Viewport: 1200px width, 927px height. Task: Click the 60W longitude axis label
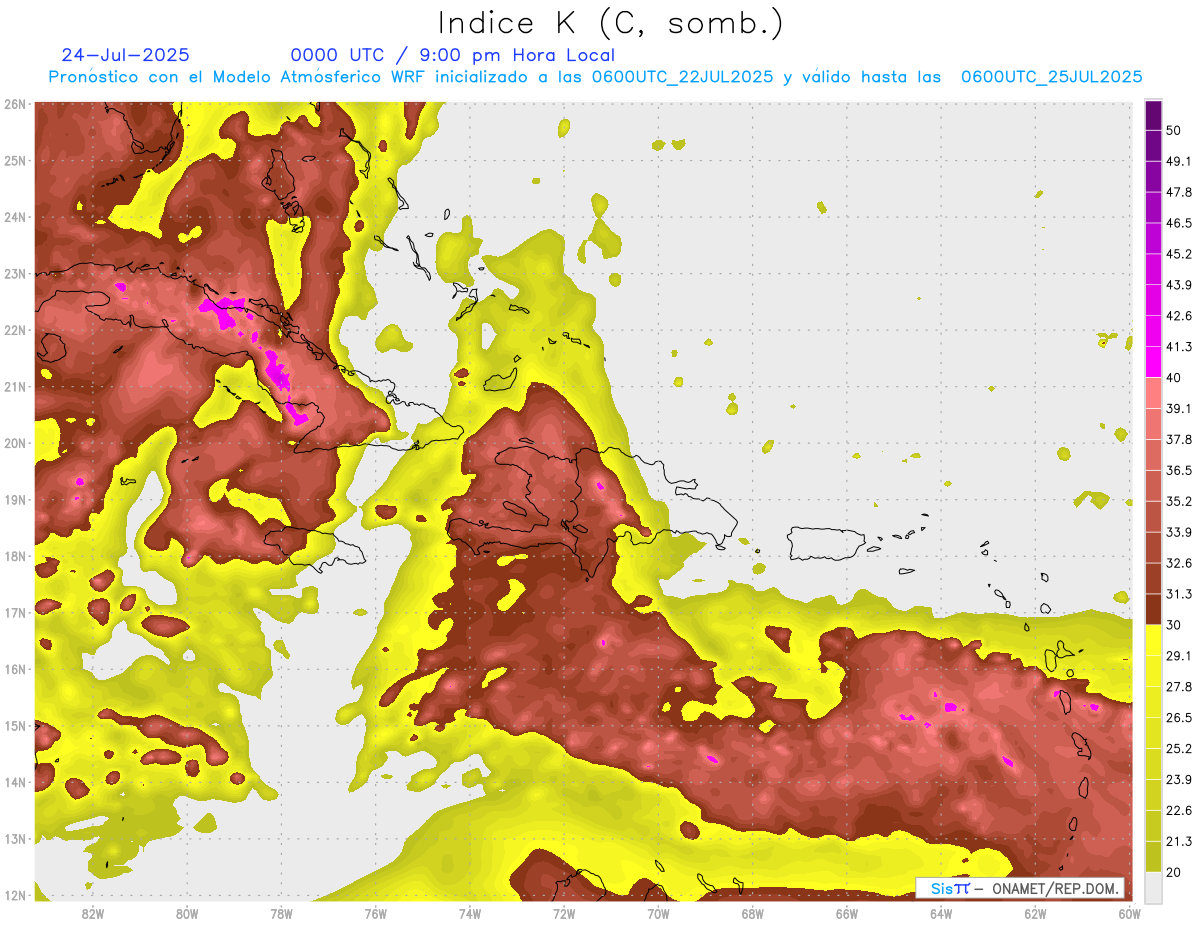click(1129, 913)
